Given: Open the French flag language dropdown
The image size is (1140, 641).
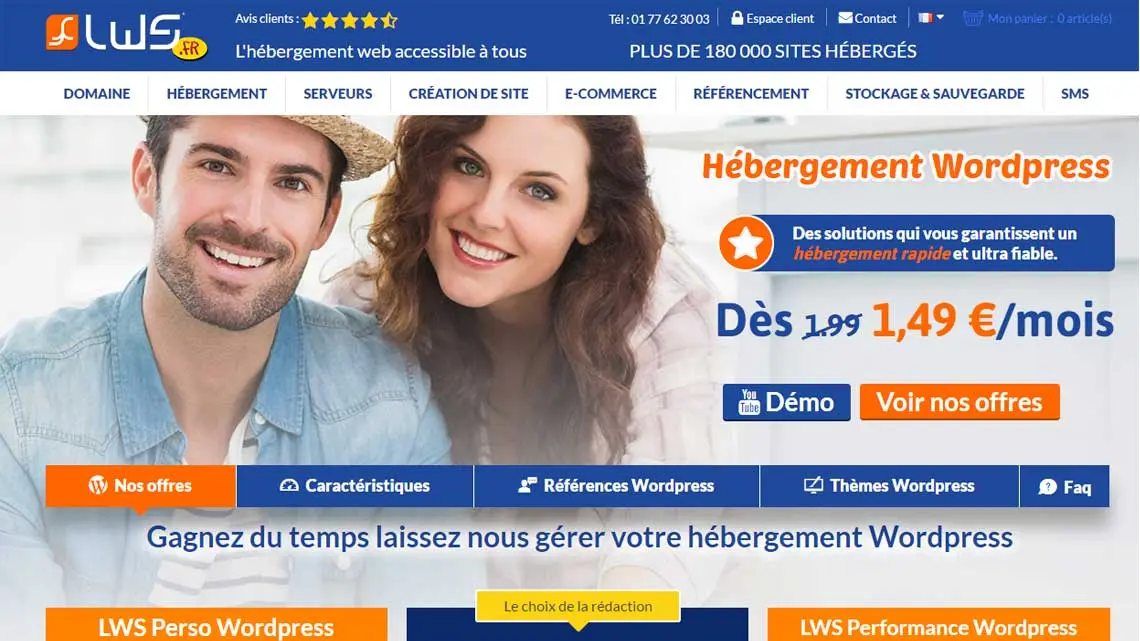Looking at the screenshot, I should [x=931, y=17].
